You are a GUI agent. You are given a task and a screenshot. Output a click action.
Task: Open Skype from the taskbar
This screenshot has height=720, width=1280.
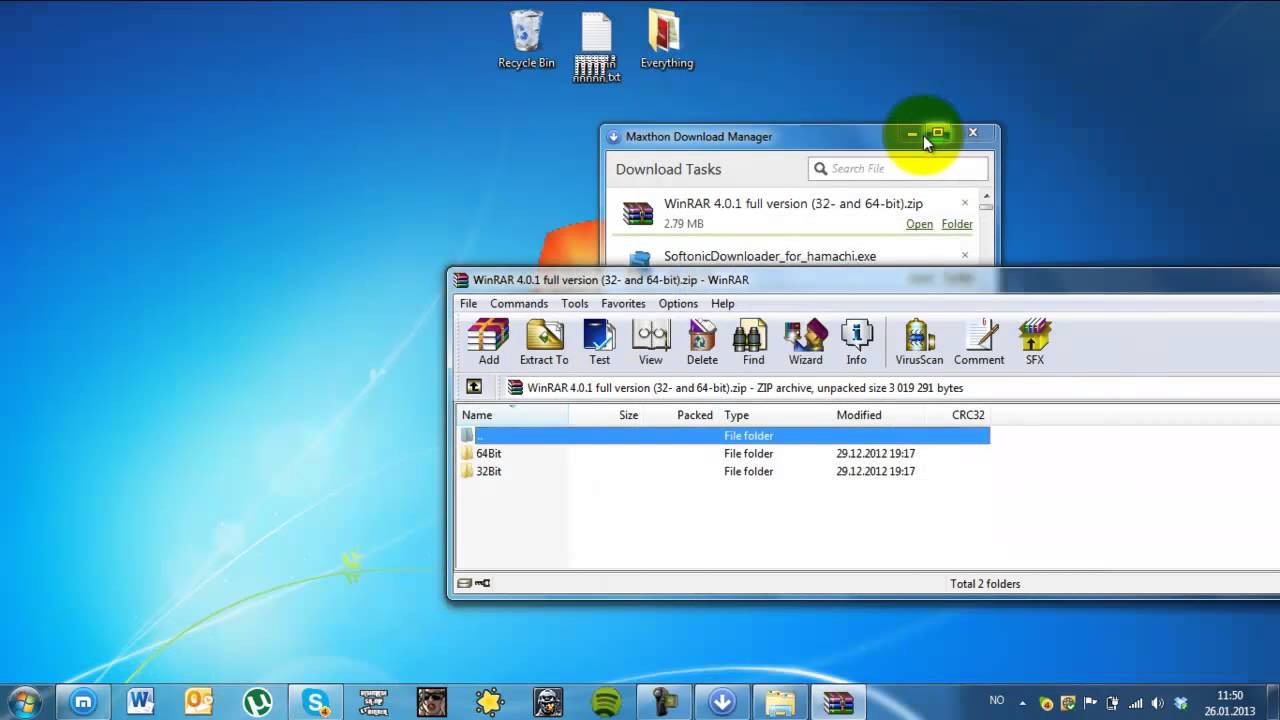tap(315, 702)
